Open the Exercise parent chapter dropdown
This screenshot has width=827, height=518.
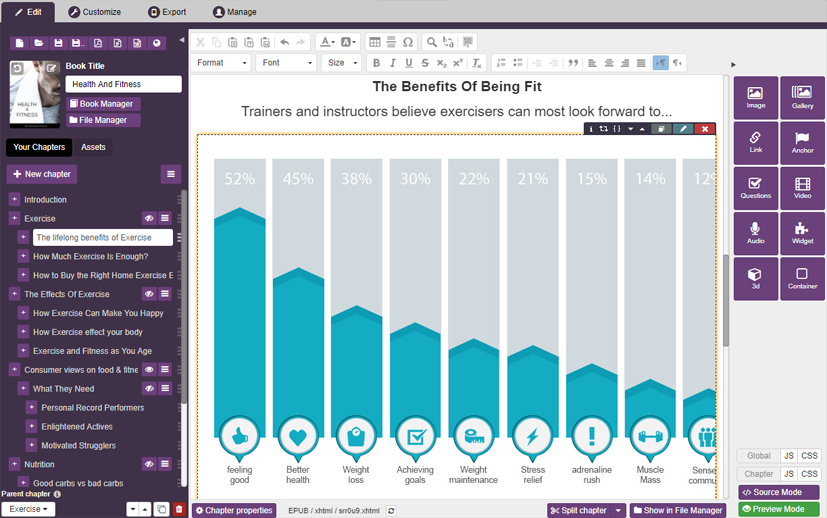coord(28,509)
